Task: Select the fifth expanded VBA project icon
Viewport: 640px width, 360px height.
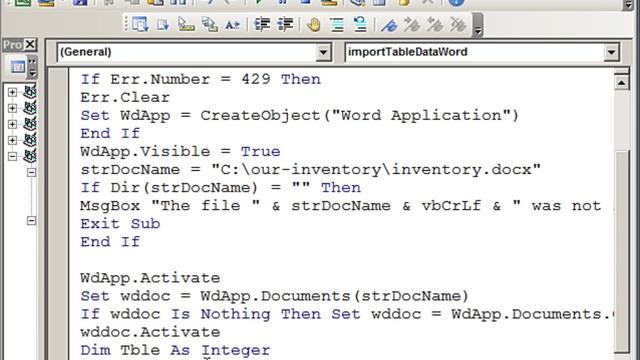Action: pos(29,156)
